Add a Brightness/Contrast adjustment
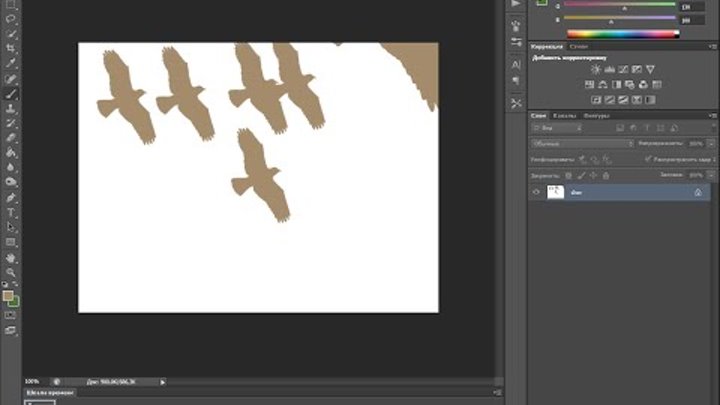 [596, 69]
